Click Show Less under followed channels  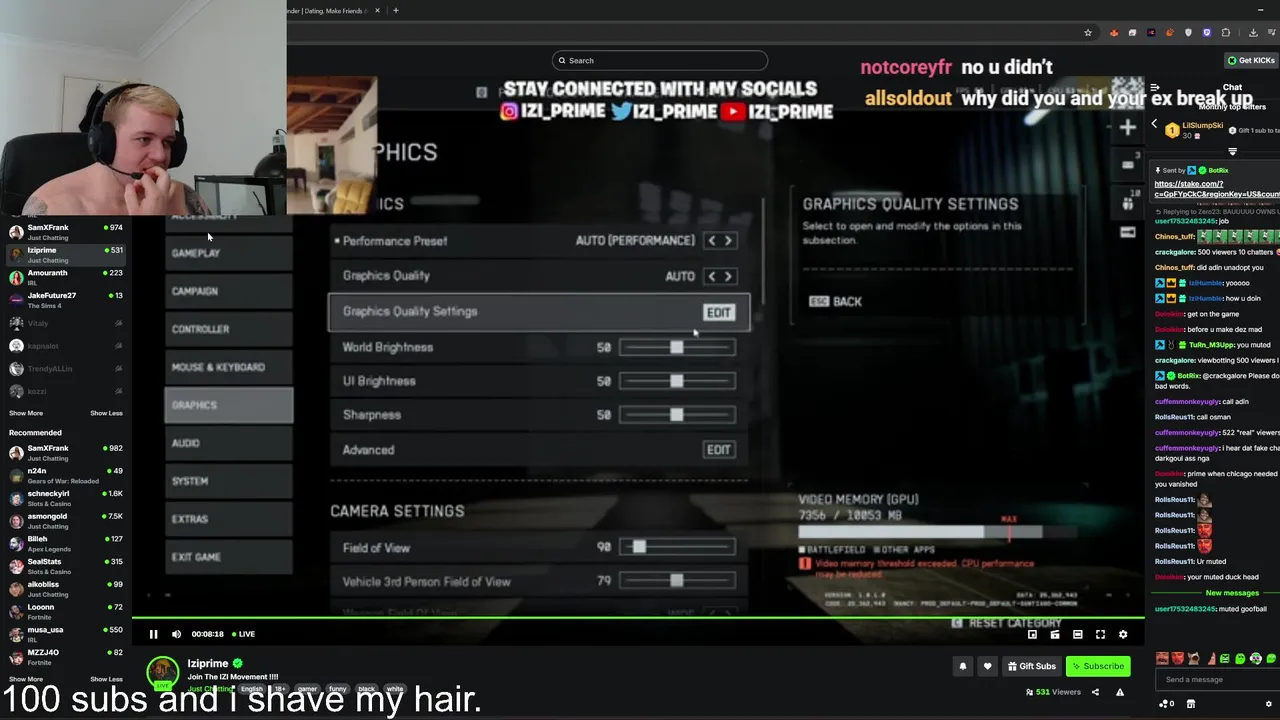coord(106,413)
